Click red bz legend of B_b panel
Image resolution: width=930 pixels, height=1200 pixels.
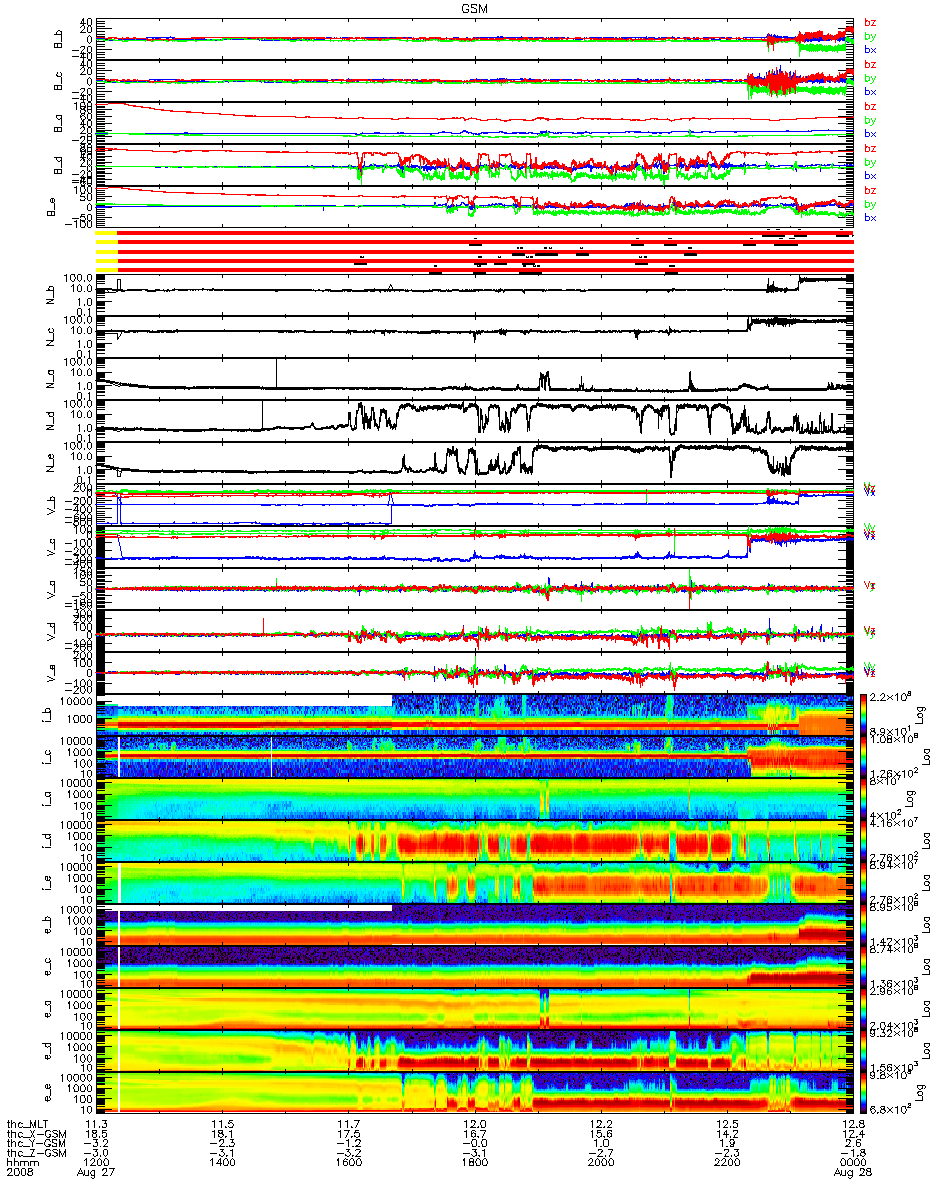(x=870, y=22)
